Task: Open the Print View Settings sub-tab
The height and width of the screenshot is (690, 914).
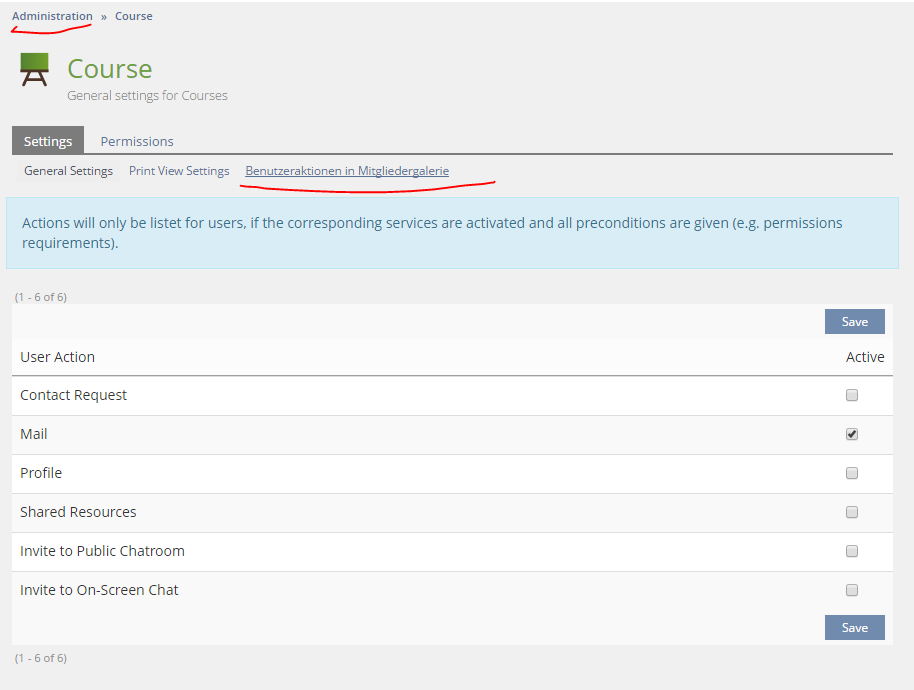Action: point(179,171)
